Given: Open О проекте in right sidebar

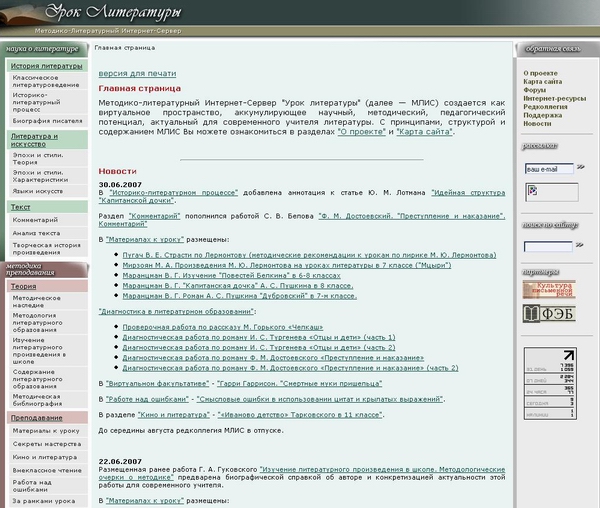Looking at the screenshot, I should (x=540, y=73).
